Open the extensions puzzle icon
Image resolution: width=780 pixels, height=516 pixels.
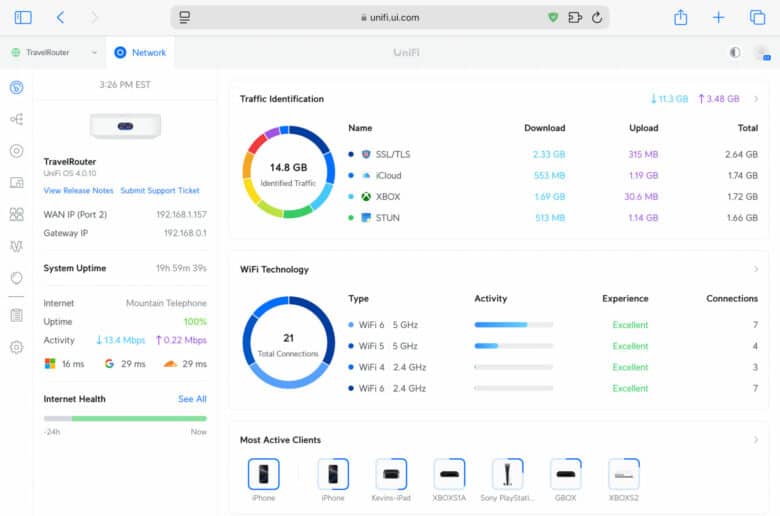coord(575,17)
